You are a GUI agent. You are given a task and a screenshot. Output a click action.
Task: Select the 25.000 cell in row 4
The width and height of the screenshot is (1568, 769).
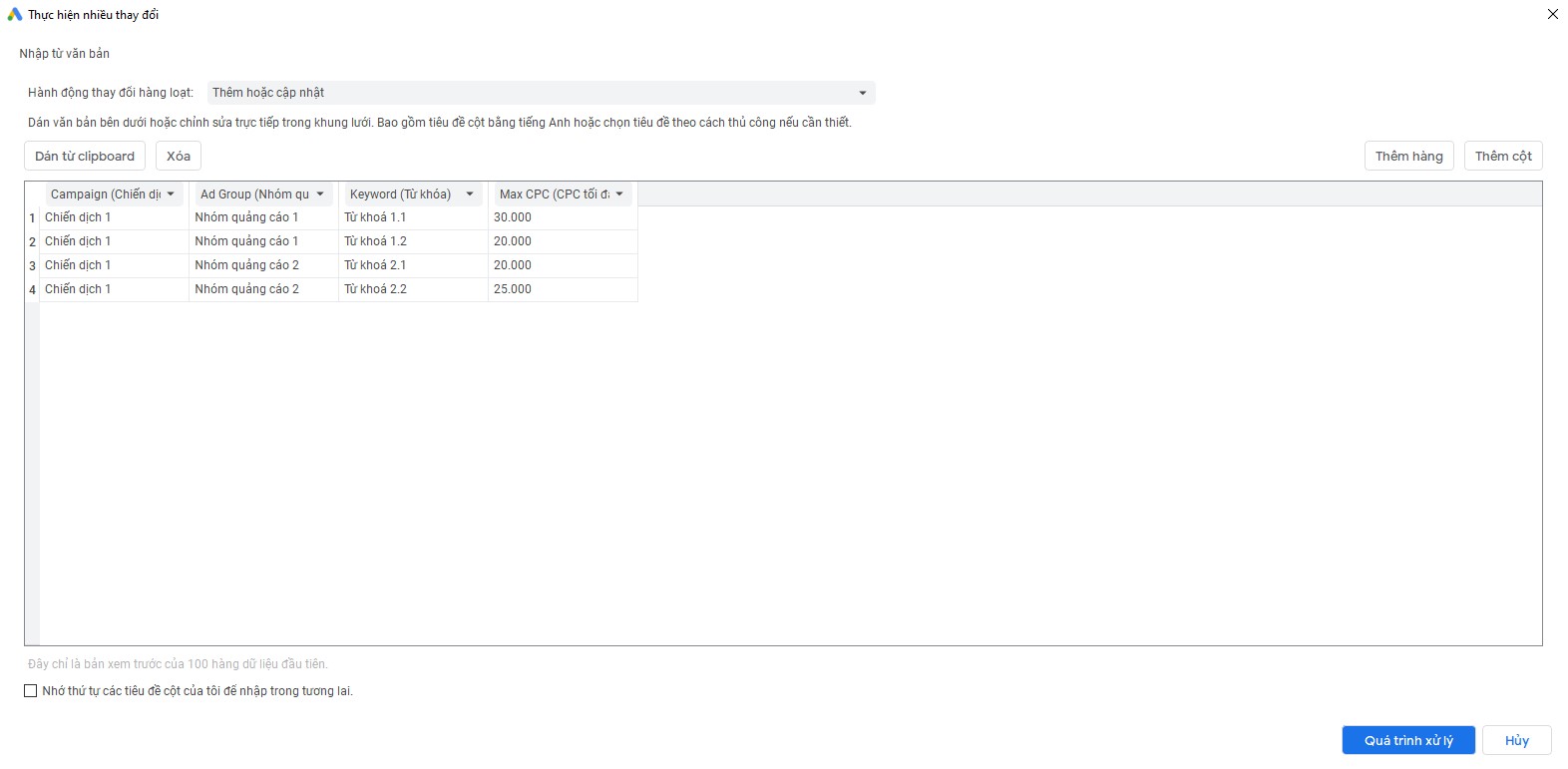coord(513,289)
